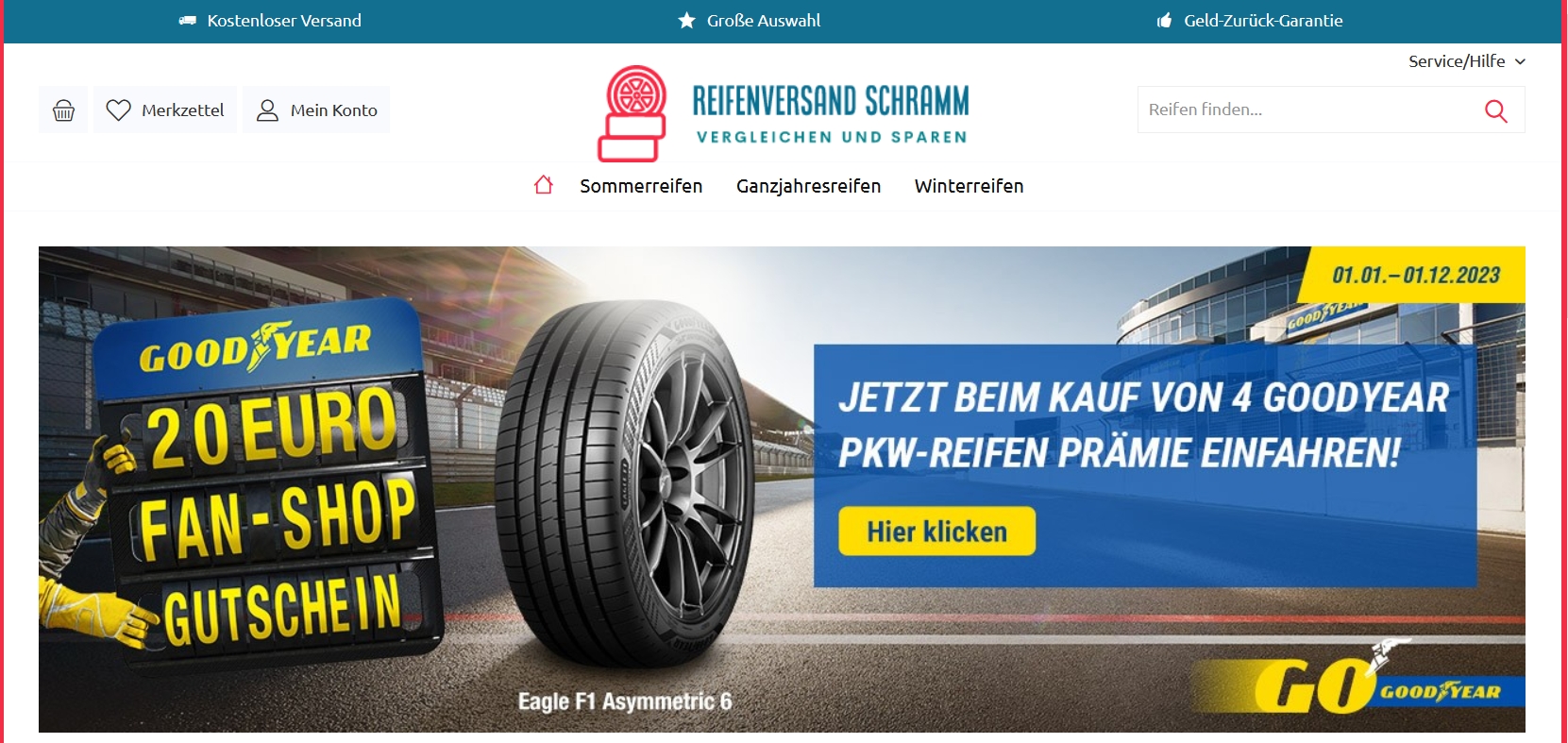Click the Merkzettel heart icon
The image size is (1568, 743).
tap(118, 110)
